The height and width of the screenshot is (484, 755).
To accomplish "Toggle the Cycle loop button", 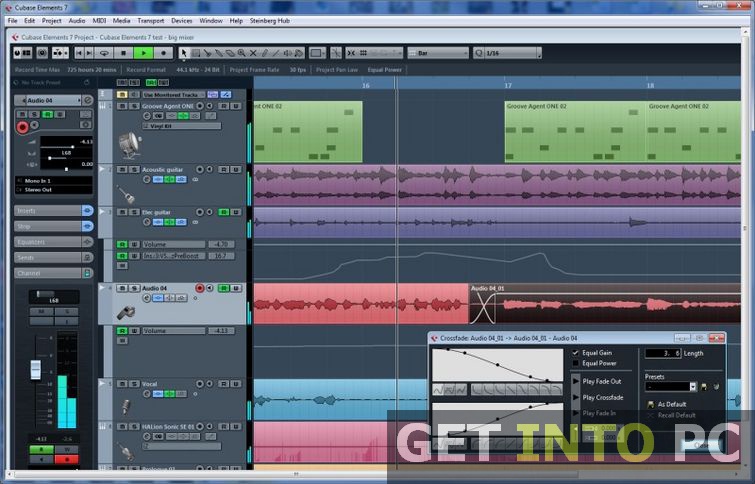I will click(104, 53).
